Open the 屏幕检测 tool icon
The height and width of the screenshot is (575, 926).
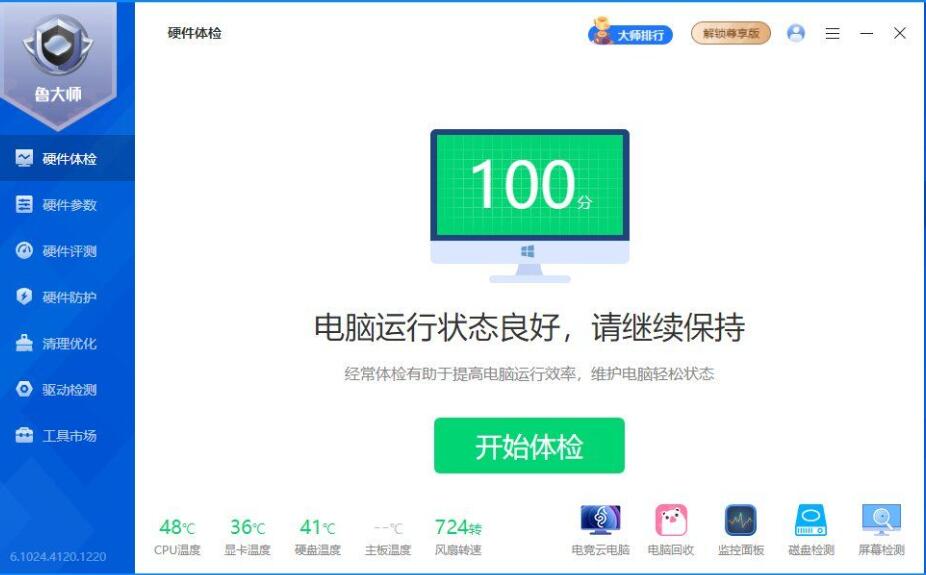(x=882, y=530)
